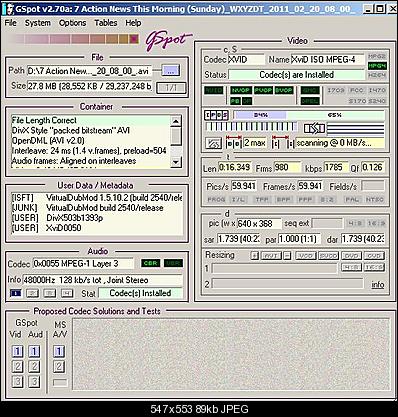The image size is (398, 417).
Task: Click the P-VOP indicator
Action: click(x=263, y=90)
